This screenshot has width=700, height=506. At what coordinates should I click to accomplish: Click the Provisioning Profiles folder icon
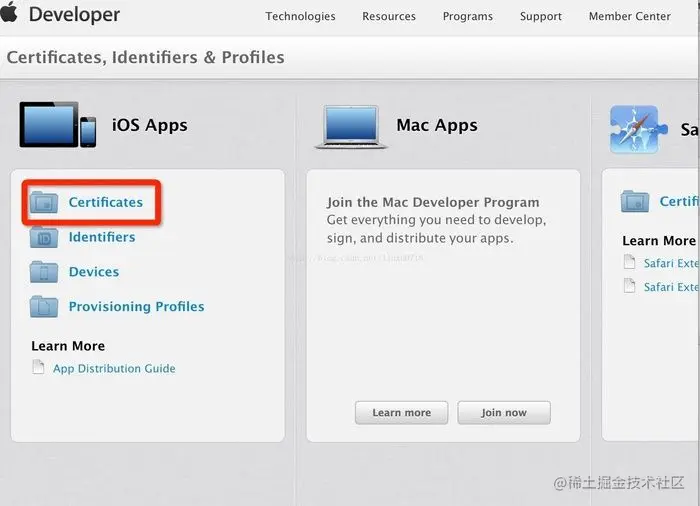click(x=44, y=307)
